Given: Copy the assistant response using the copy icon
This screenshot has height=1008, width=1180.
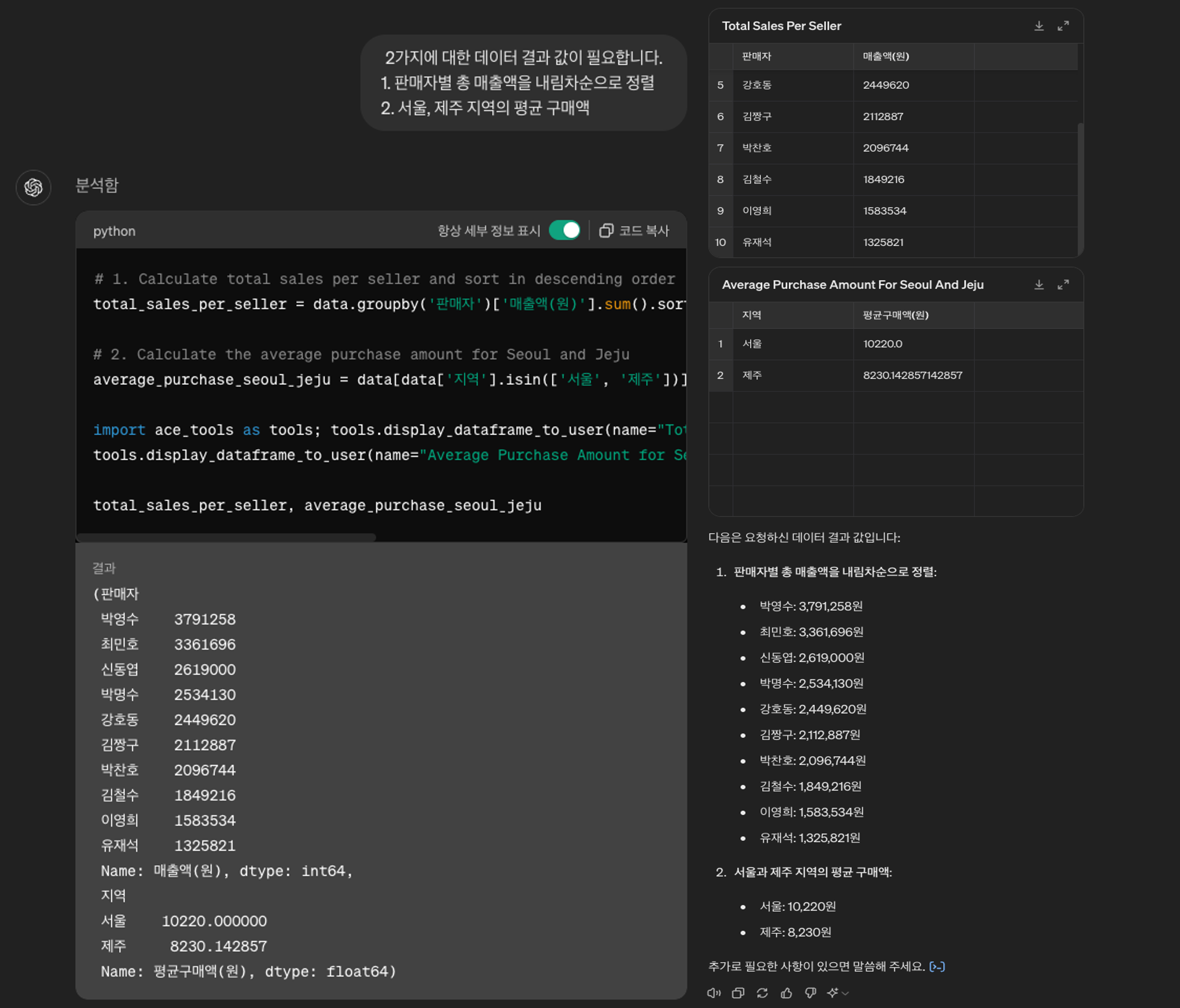Looking at the screenshot, I should pyautogui.click(x=739, y=993).
